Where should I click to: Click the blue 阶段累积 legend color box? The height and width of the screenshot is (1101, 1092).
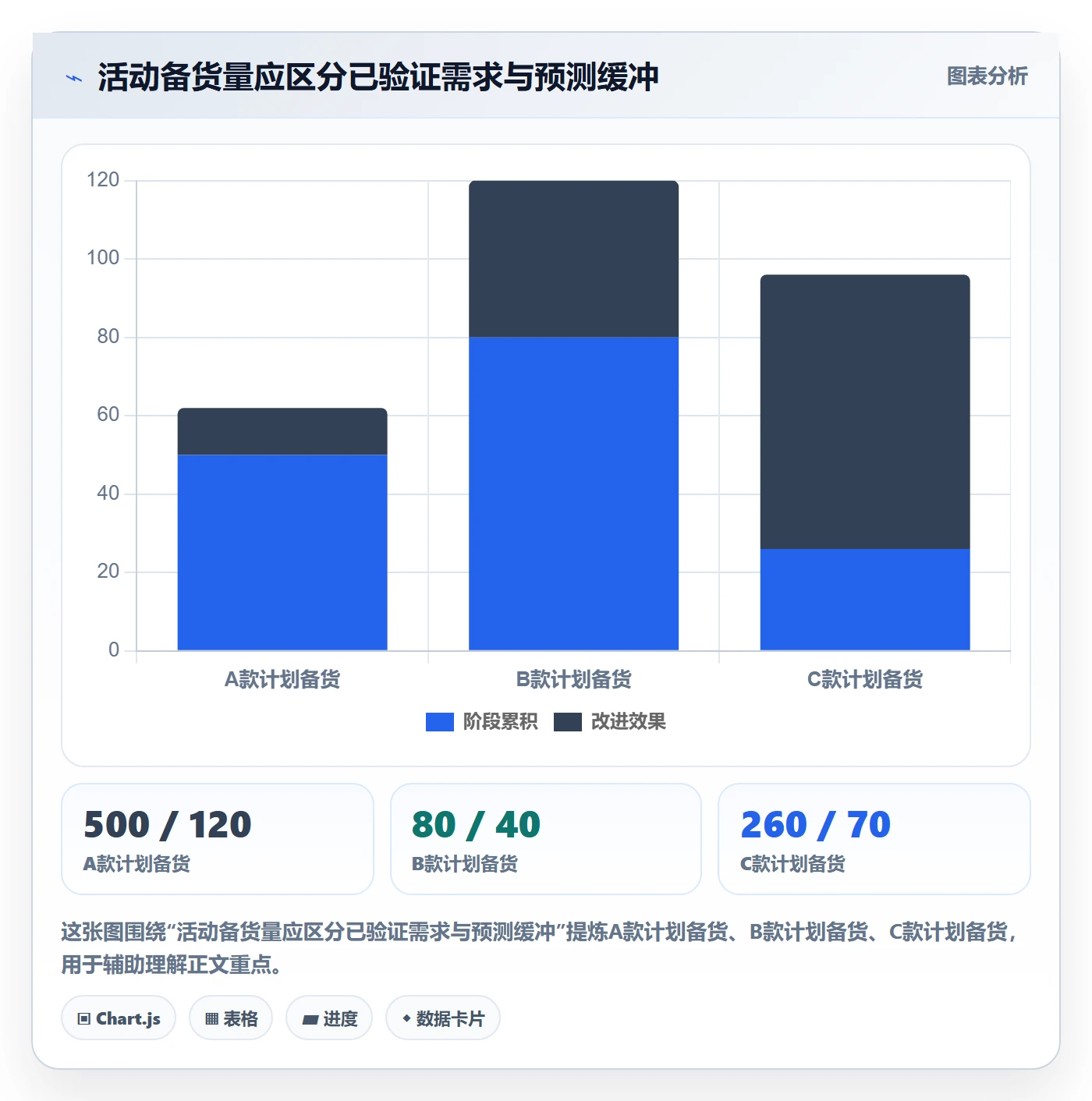(x=440, y=722)
